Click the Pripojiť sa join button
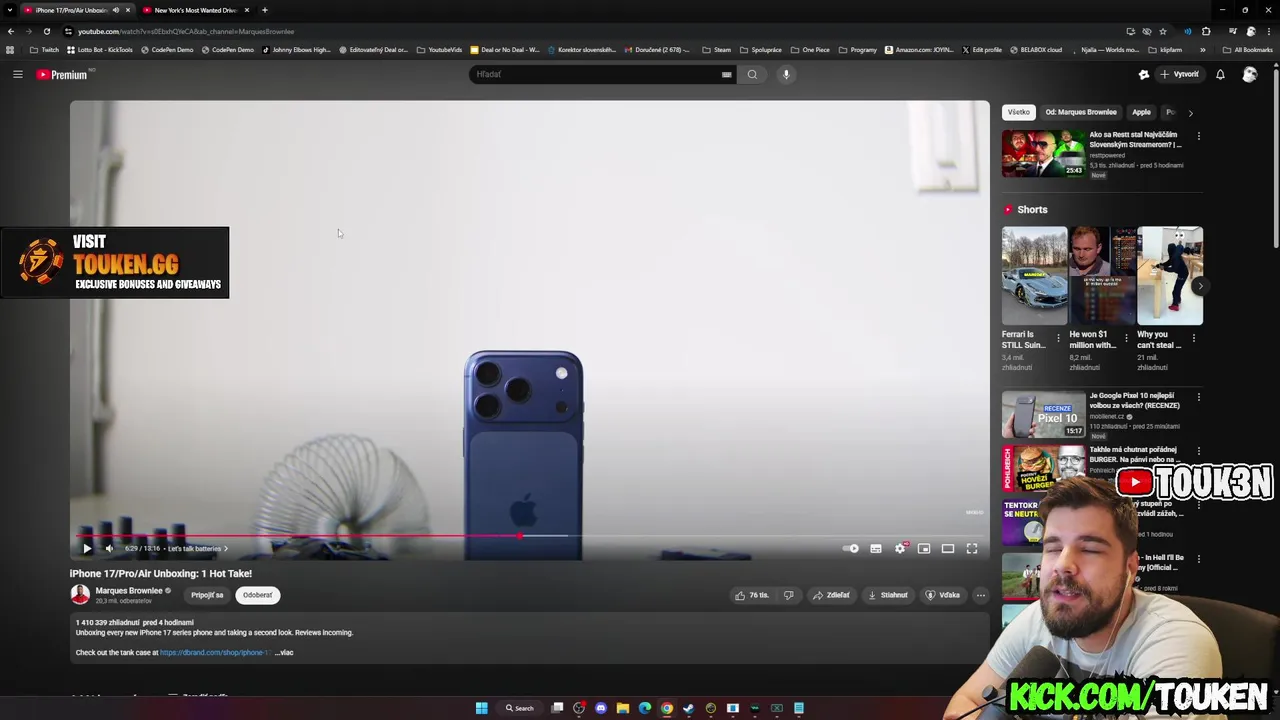This screenshot has width=1280, height=720. 207,595
